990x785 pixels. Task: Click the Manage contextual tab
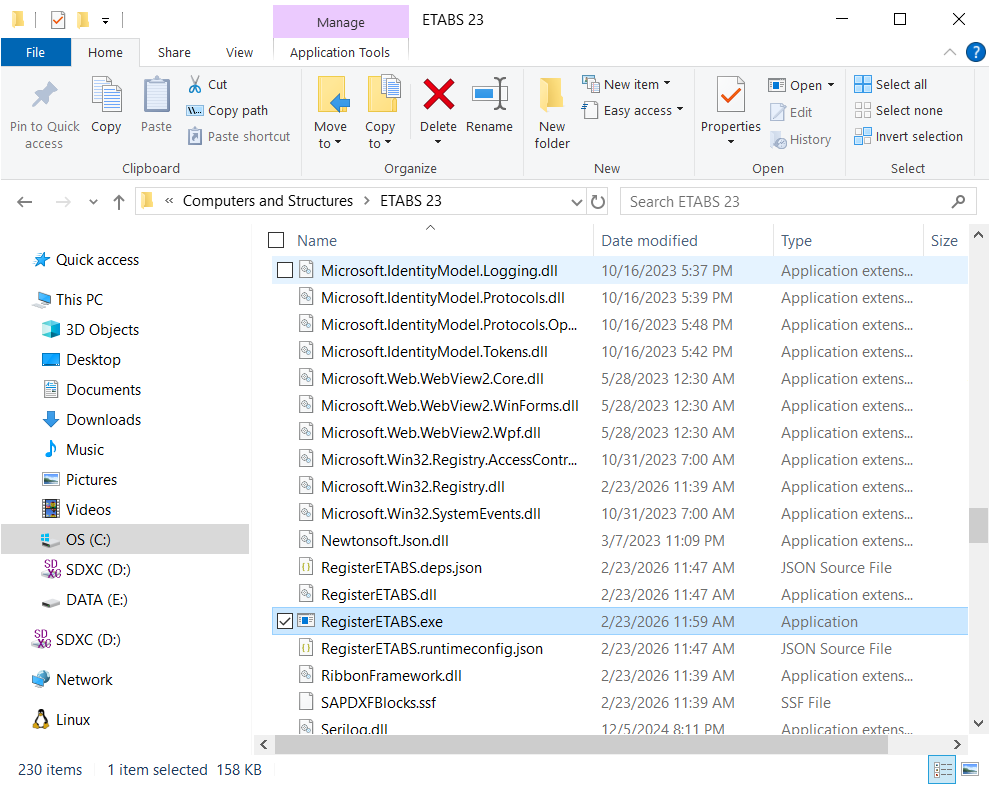[x=340, y=22]
